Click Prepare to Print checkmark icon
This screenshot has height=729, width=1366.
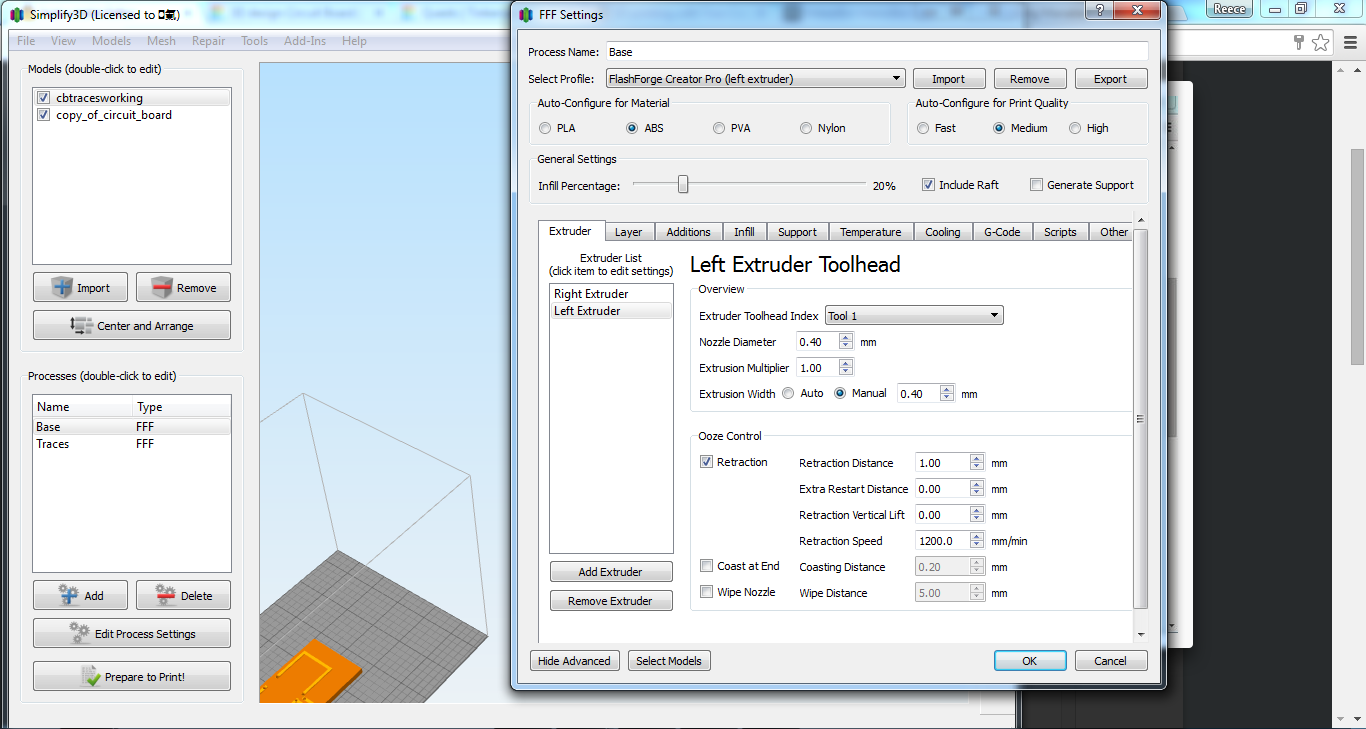[x=90, y=676]
